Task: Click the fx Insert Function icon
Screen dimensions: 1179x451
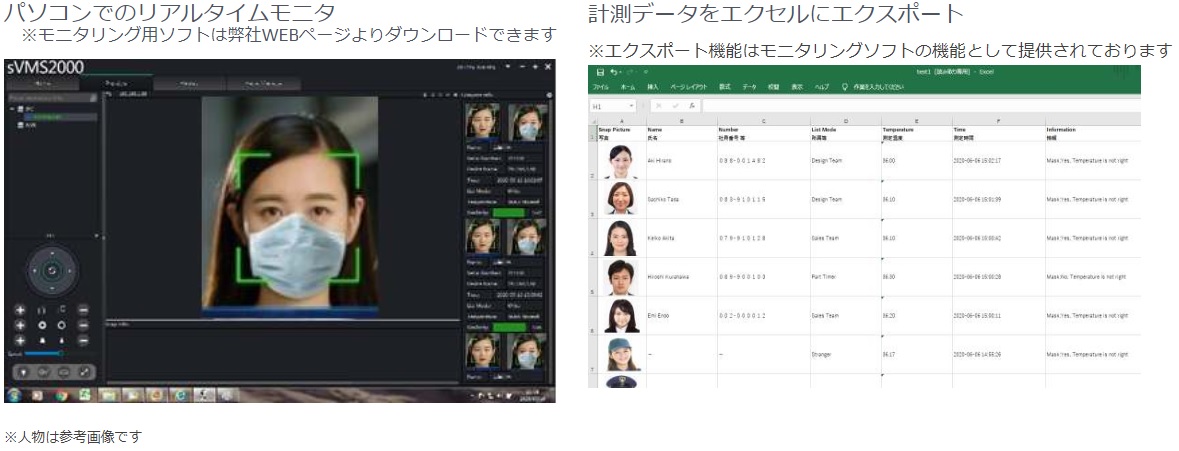Action: (691, 106)
